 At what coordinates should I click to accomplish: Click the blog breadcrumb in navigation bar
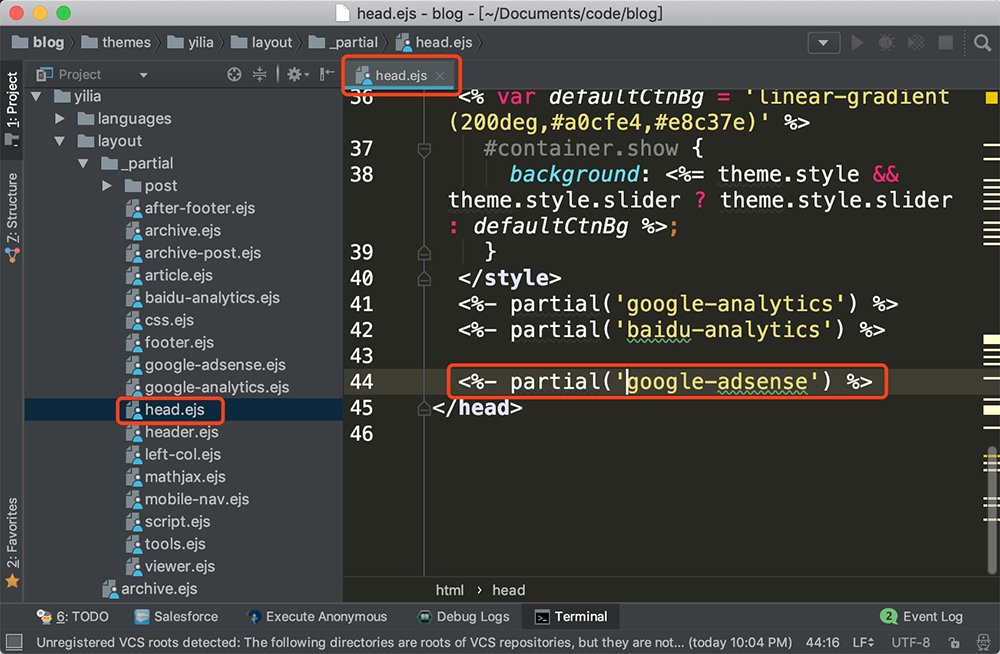click(x=38, y=43)
